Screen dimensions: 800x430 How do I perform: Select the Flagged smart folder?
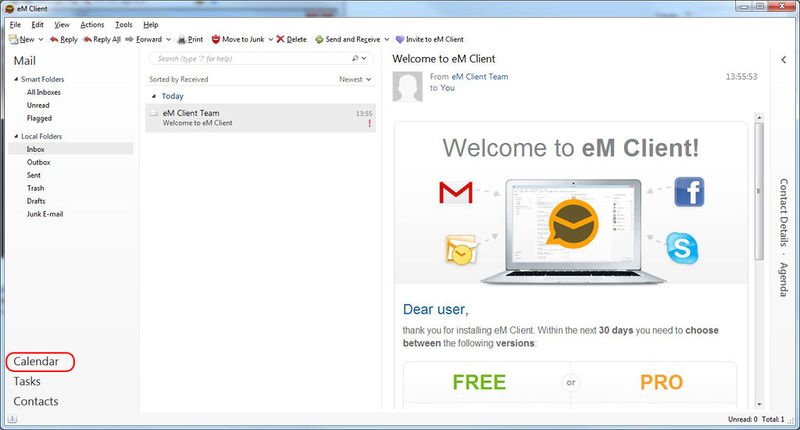pos(39,118)
